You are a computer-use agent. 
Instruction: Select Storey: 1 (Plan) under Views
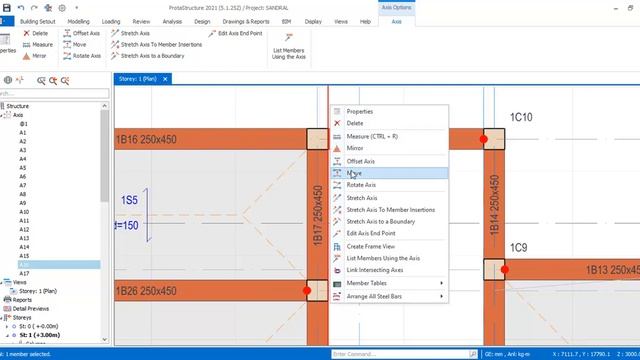click(x=38, y=291)
